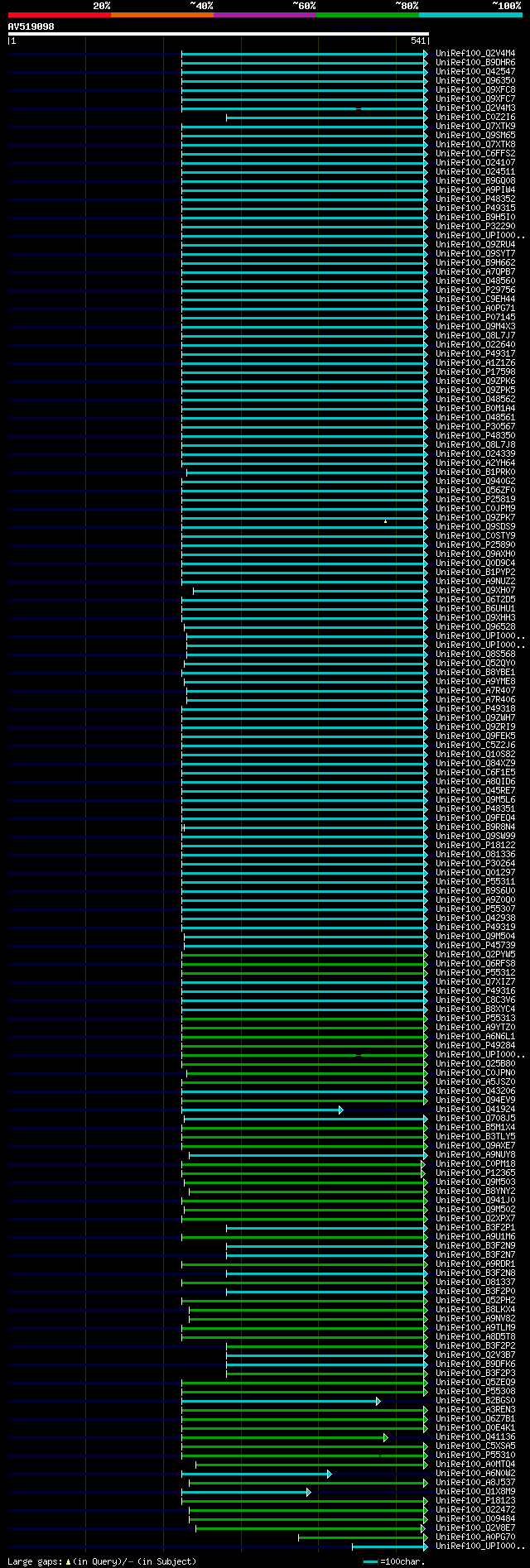Click label UniRef100_A8QID6
Screen dimensions: 530x1568
coord(475,781)
